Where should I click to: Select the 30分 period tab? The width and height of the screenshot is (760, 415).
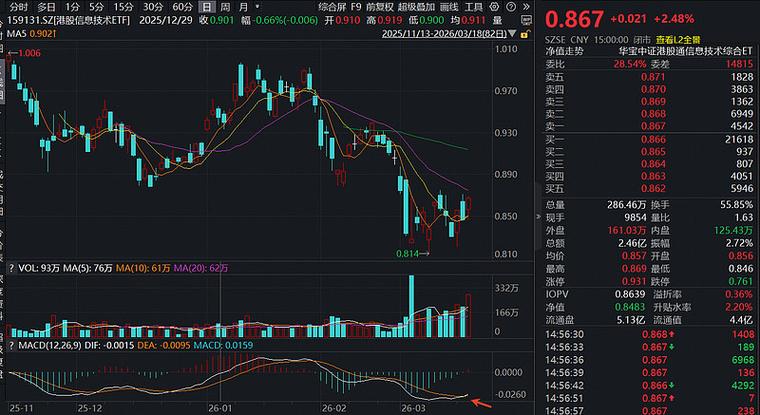pos(153,7)
